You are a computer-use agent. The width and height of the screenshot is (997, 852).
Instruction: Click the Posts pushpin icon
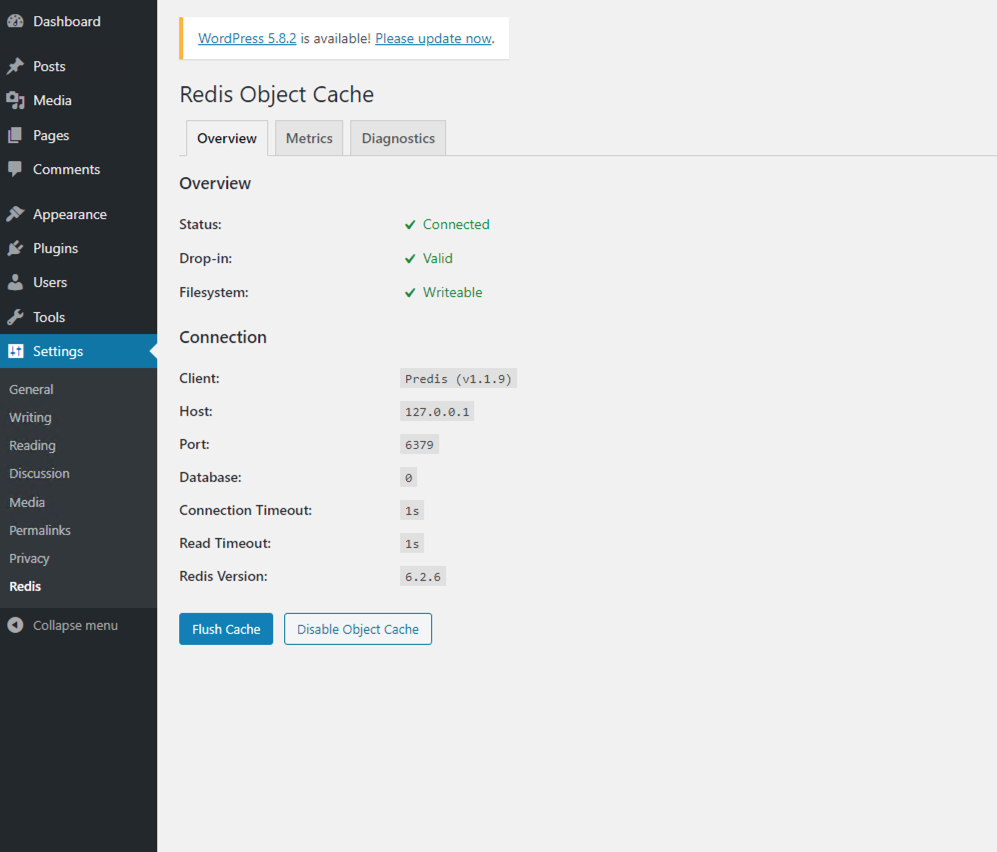[15, 66]
